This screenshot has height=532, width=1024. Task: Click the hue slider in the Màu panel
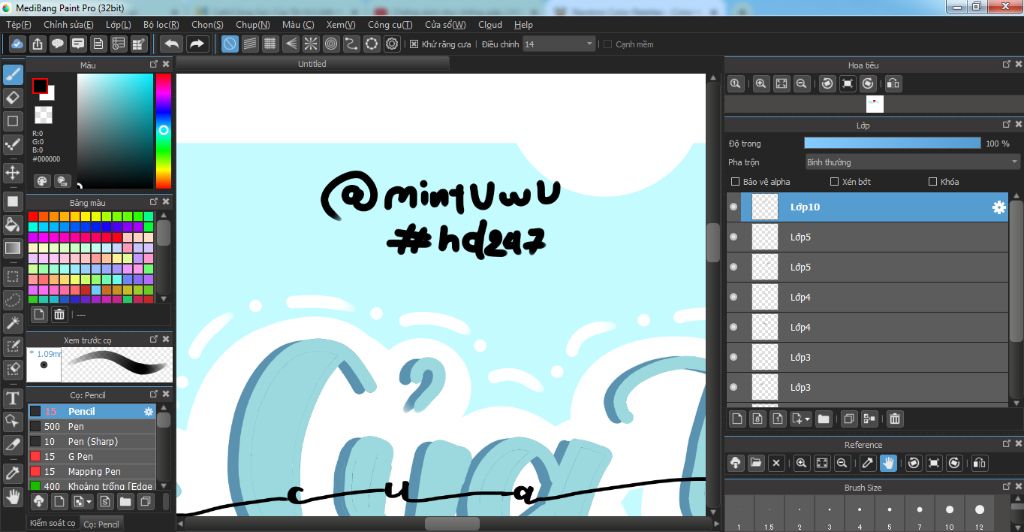pyautogui.click(x=163, y=131)
